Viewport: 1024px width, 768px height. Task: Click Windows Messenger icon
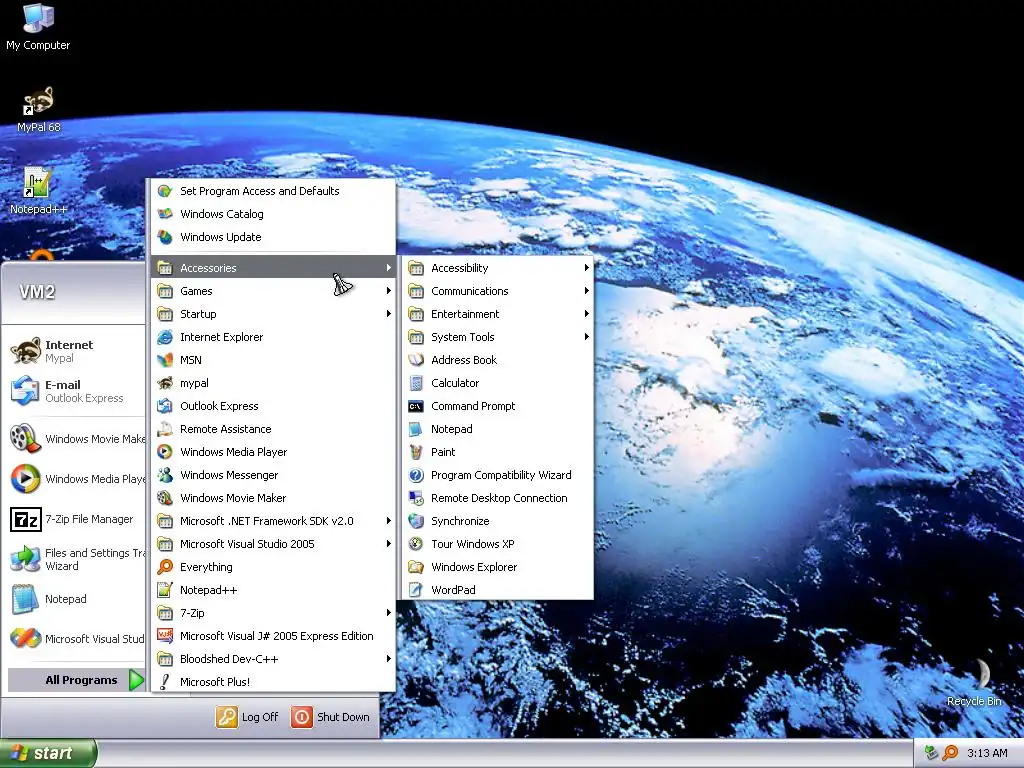tap(165, 475)
